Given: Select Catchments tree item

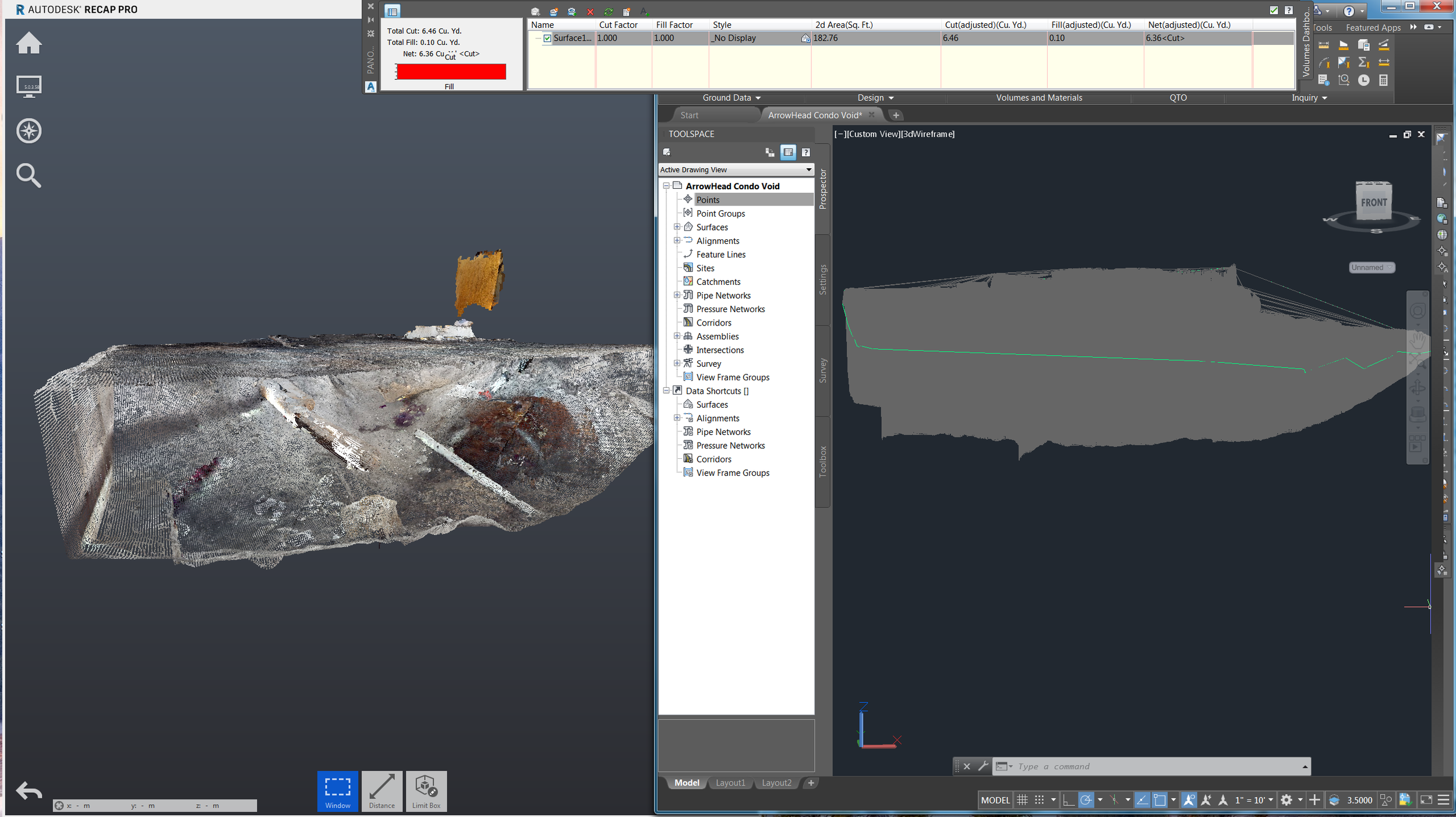Looking at the screenshot, I should (718, 282).
